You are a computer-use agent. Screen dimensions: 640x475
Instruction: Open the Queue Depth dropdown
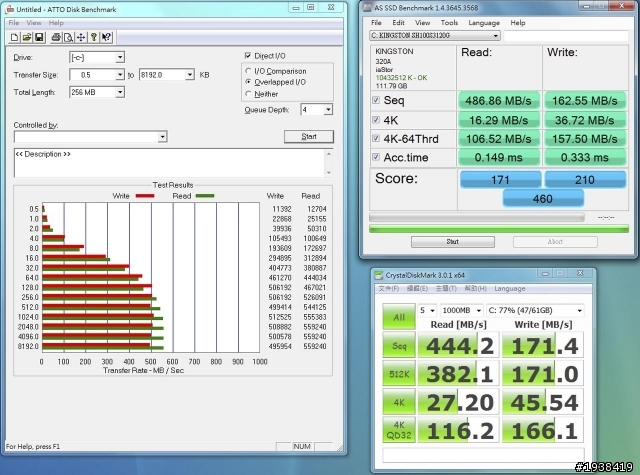(328, 109)
